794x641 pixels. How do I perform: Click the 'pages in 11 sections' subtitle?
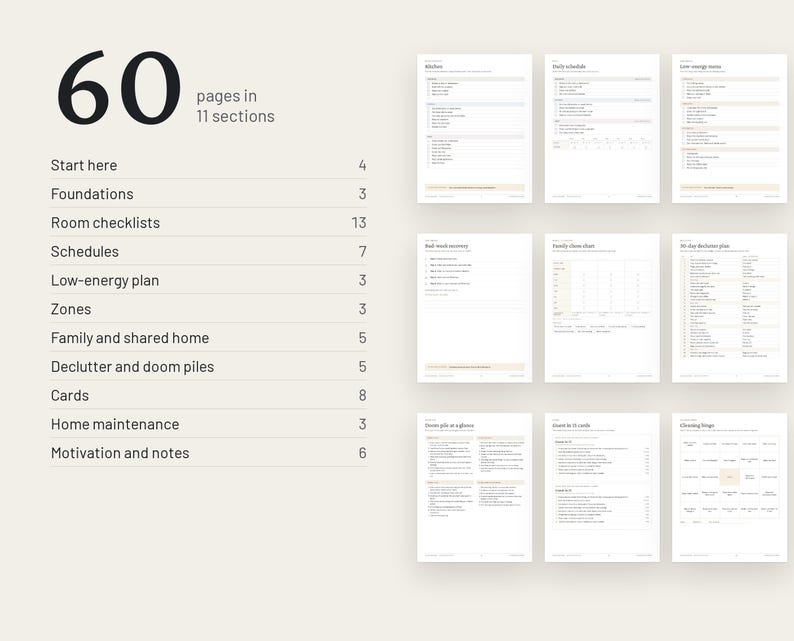coord(235,106)
